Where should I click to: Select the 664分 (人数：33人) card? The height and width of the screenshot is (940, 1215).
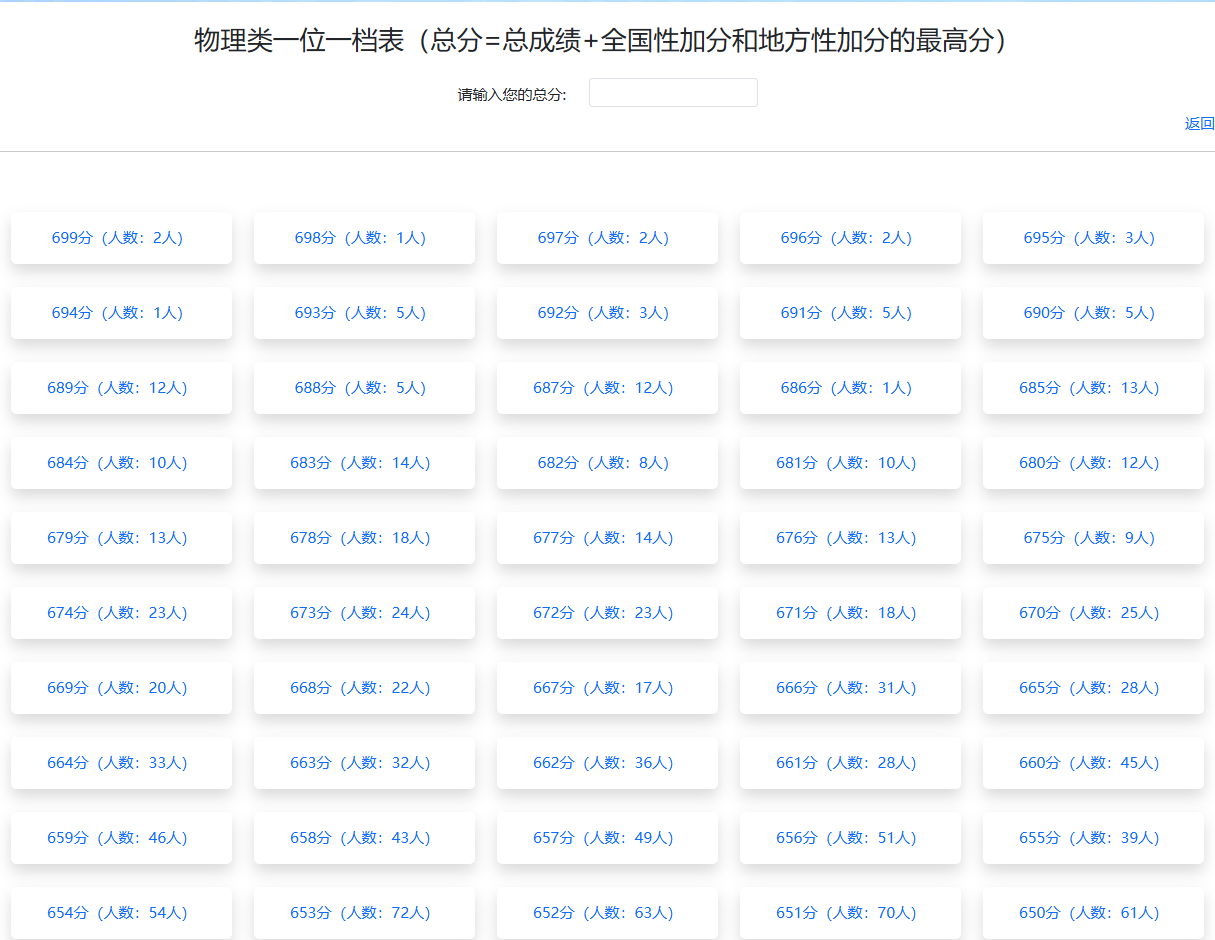[121, 763]
